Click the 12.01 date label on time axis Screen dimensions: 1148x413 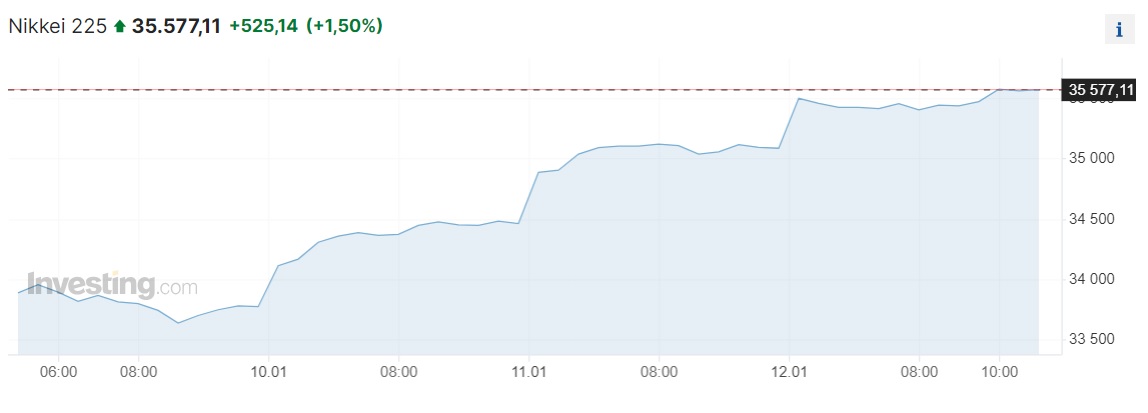tap(789, 372)
